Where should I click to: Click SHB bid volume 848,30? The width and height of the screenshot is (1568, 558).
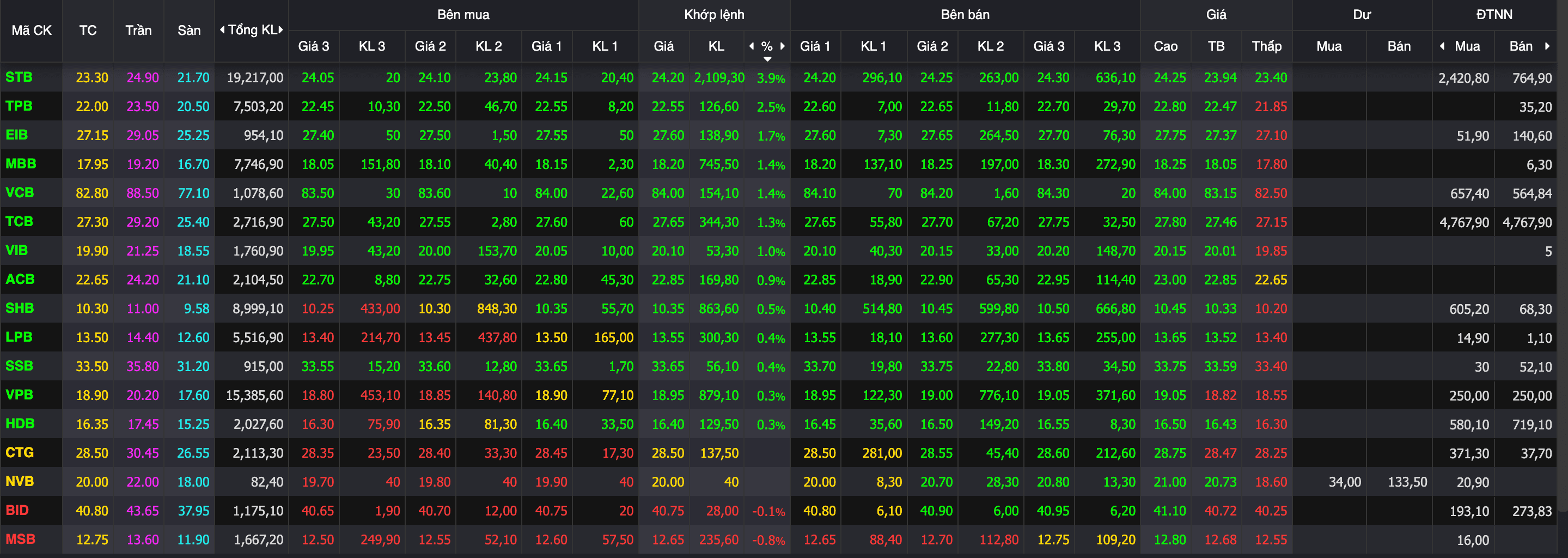[497, 309]
